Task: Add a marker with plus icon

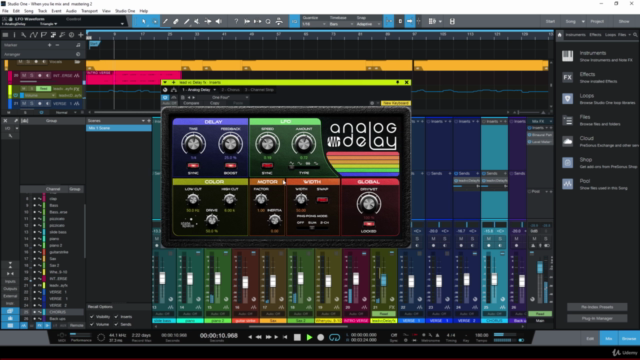Action: click(x=50, y=45)
